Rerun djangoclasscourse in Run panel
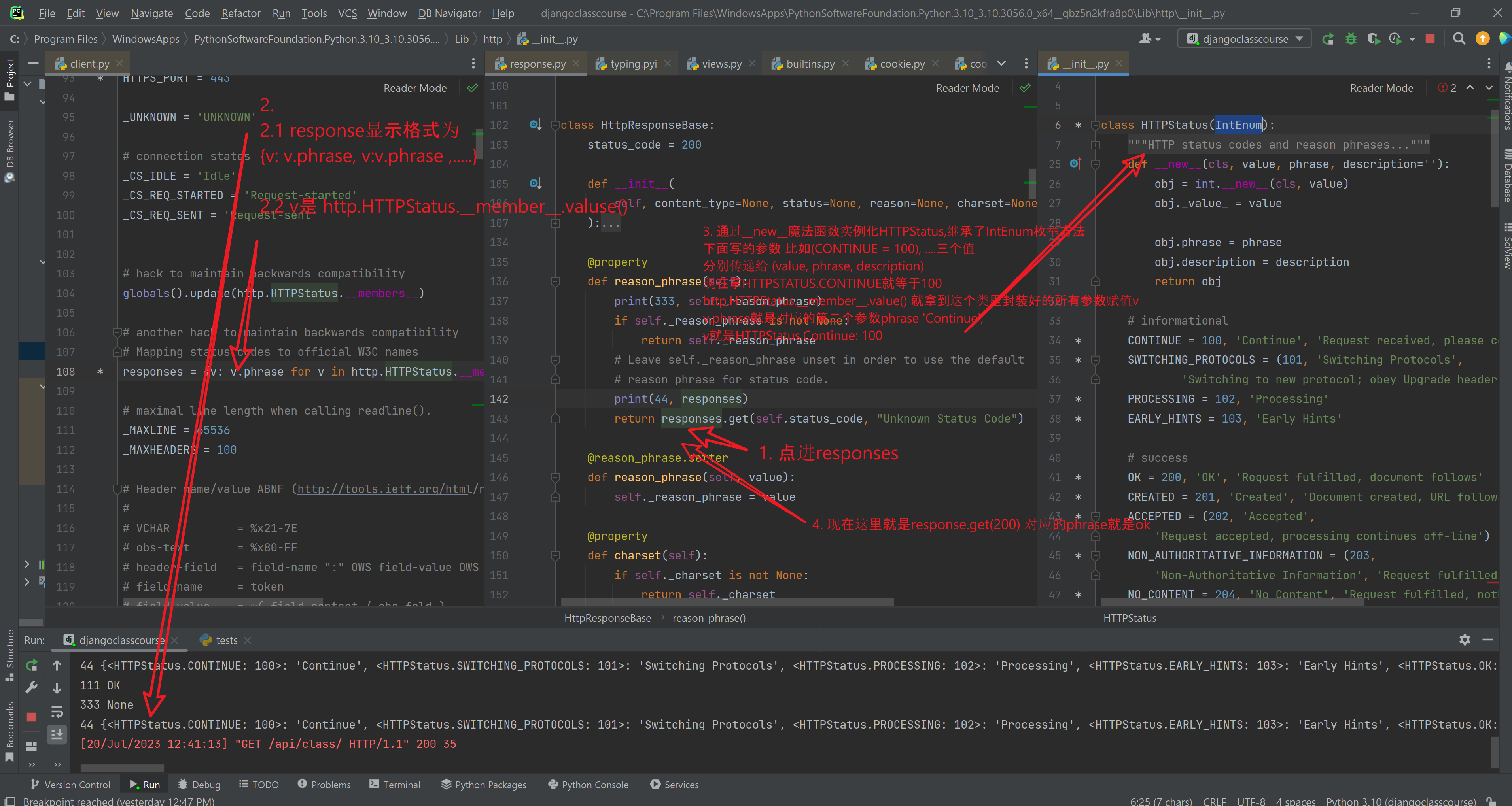Image resolution: width=1512 pixels, height=806 pixels. click(32, 665)
